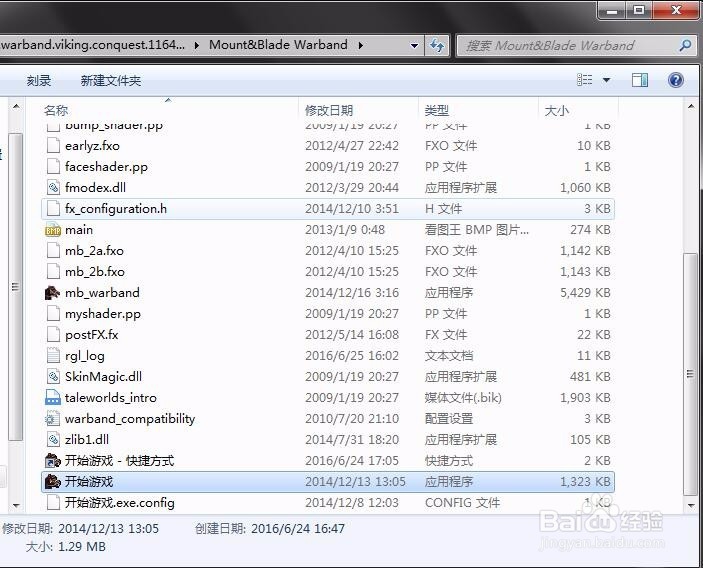Click the faceshader.pp file icon
703x568 pixels.
(53, 167)
